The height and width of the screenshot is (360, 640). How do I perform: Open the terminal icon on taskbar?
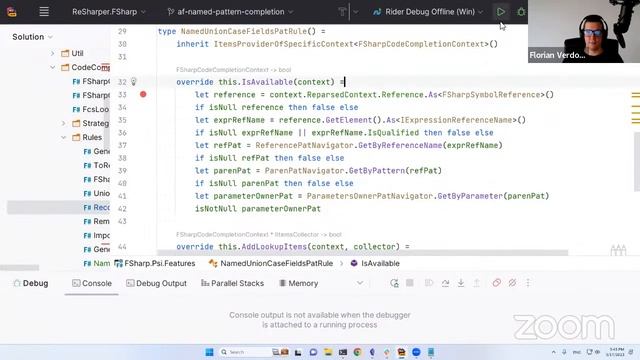[x=342, y=352]
